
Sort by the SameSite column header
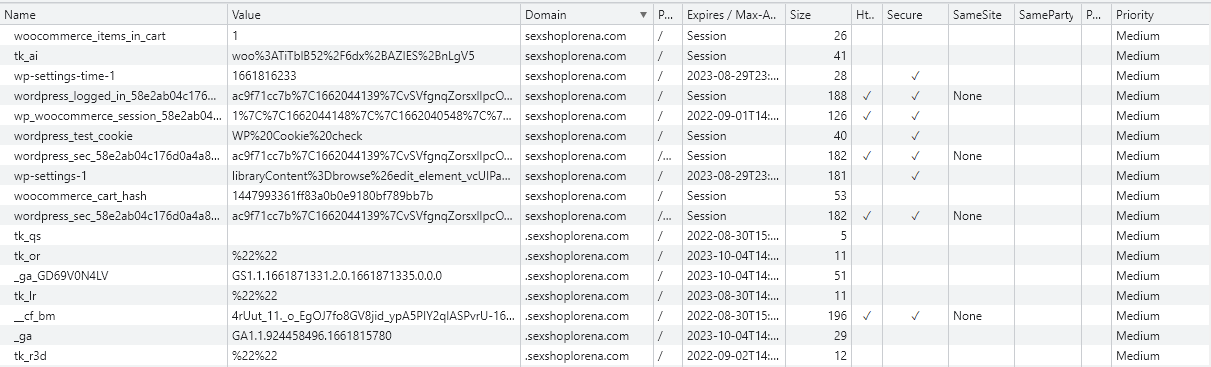tap(980, 15)
